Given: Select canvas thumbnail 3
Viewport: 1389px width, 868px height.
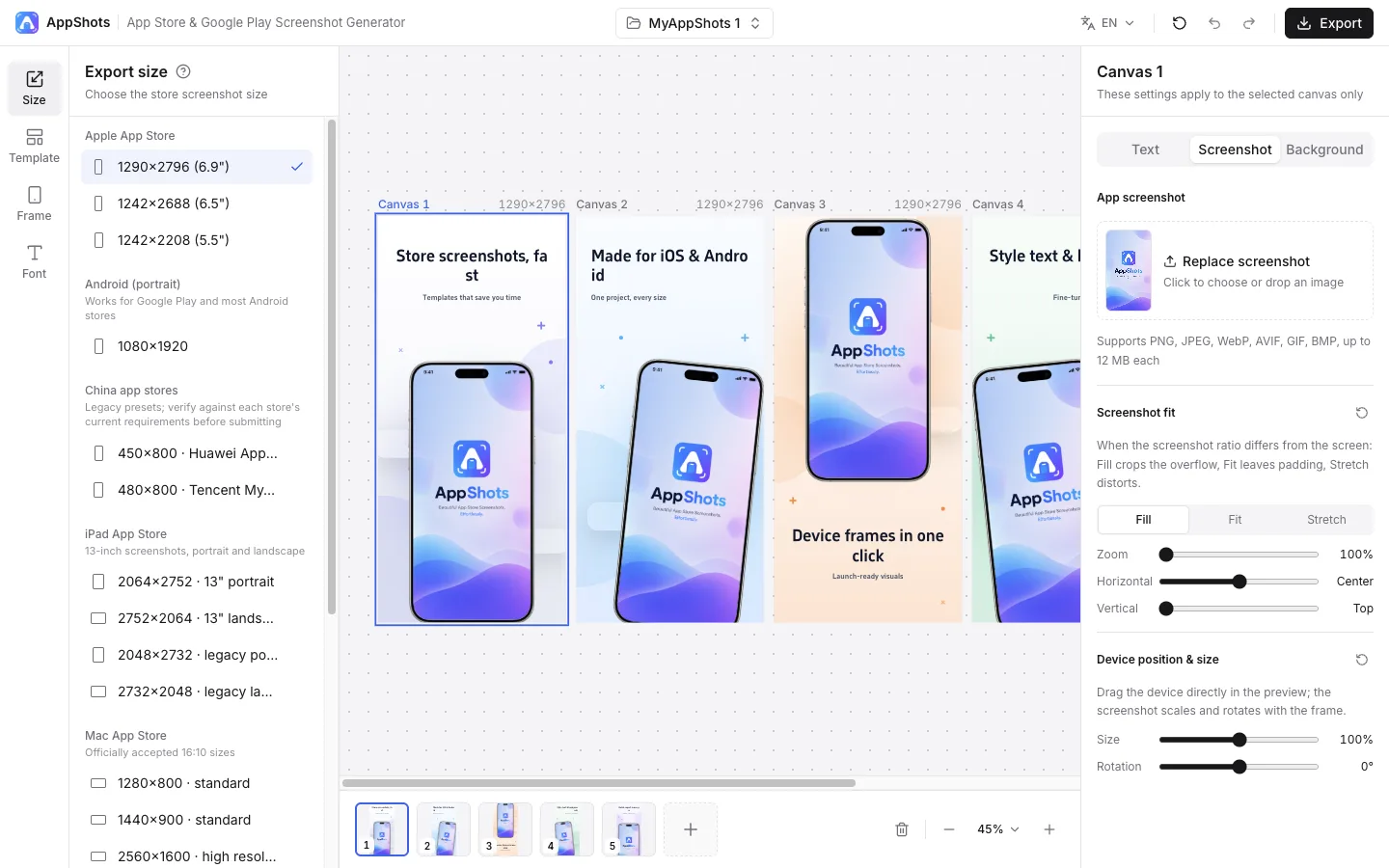Looking at the screenshot, I should click(x=505, y=829).
